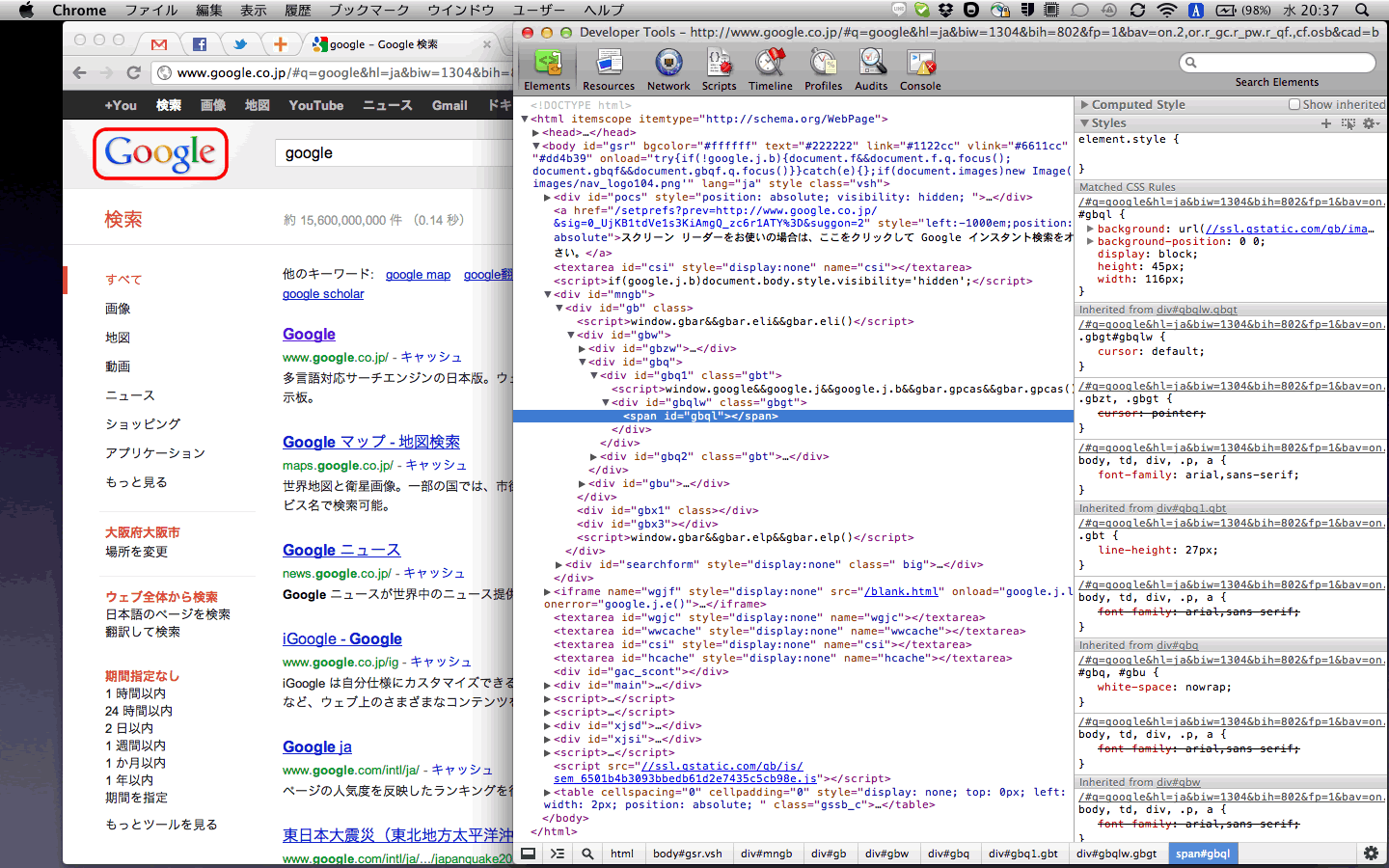Click the Facebook tab icon in Chrome
Viewport: 1389px width, 868px height.
tap(200, 44)
